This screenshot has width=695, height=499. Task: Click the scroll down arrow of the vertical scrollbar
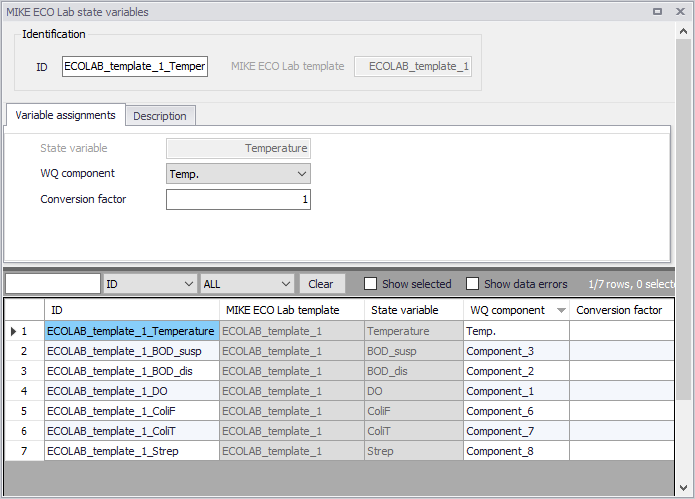click(x=683, y=488)
